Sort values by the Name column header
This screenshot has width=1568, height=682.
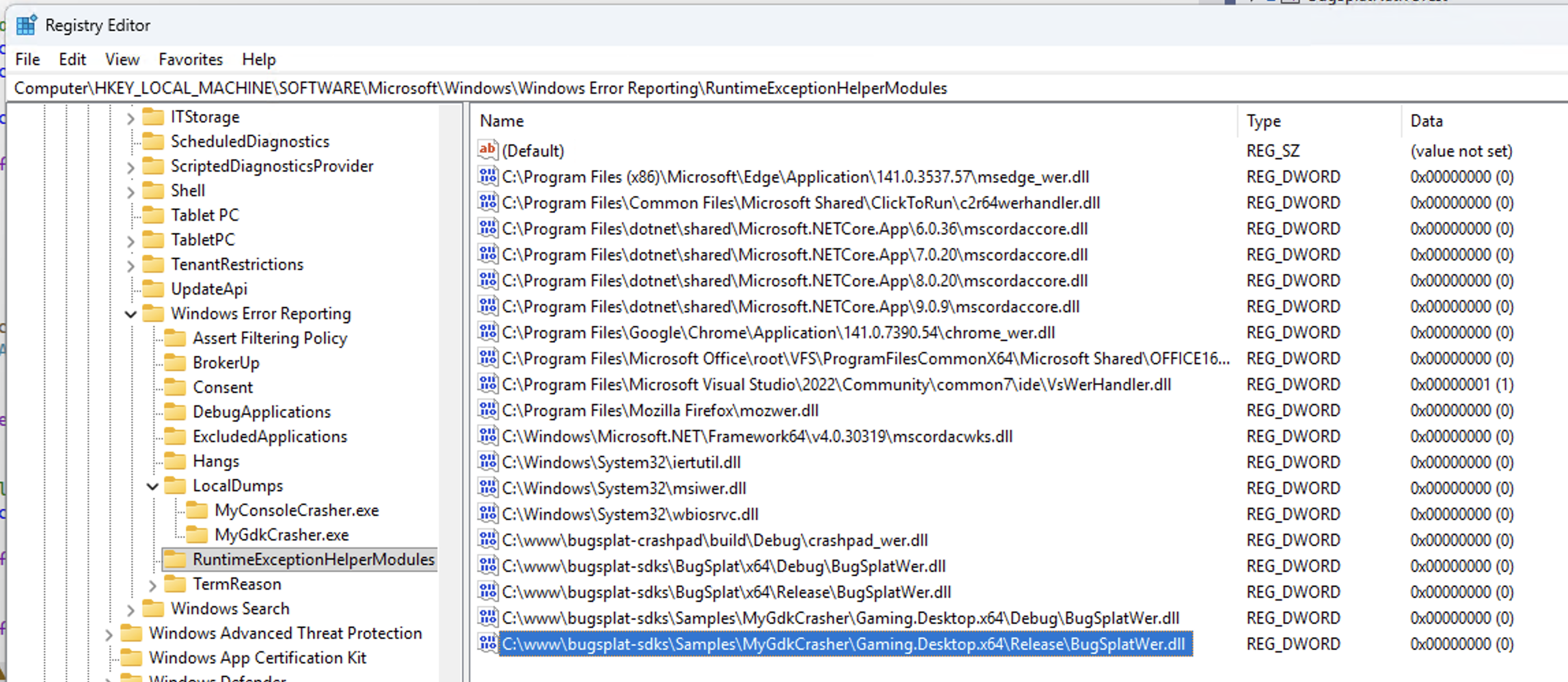(502, 121)
